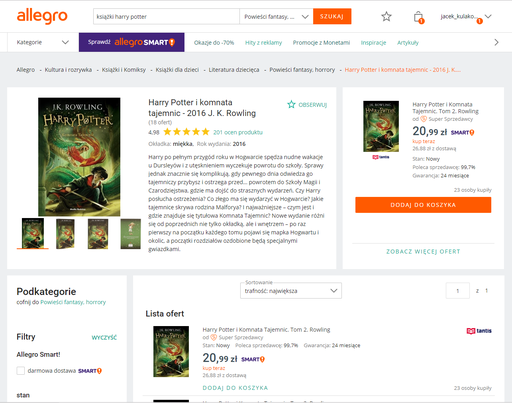The width and height of the screenshot is (512, 403).
Task: Click the current breadcrumb Harry Potter i komnata tajemnic
Action: tap(403, 70)
